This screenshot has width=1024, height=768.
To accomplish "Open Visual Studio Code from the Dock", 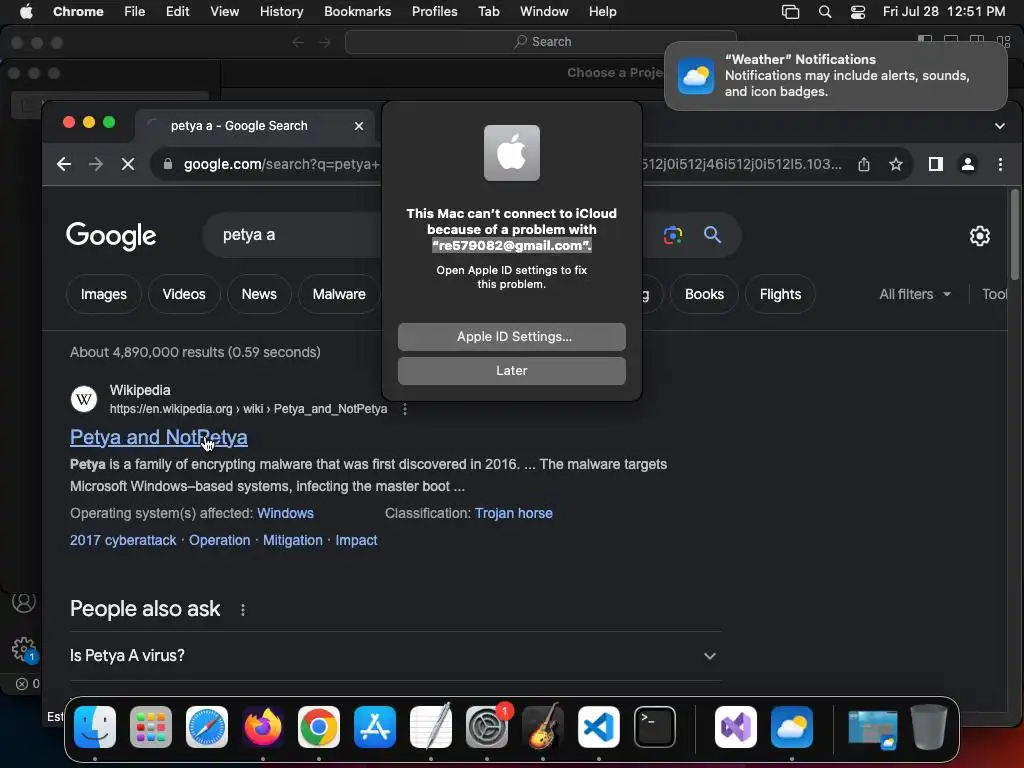I will click(x=599, y=727).
